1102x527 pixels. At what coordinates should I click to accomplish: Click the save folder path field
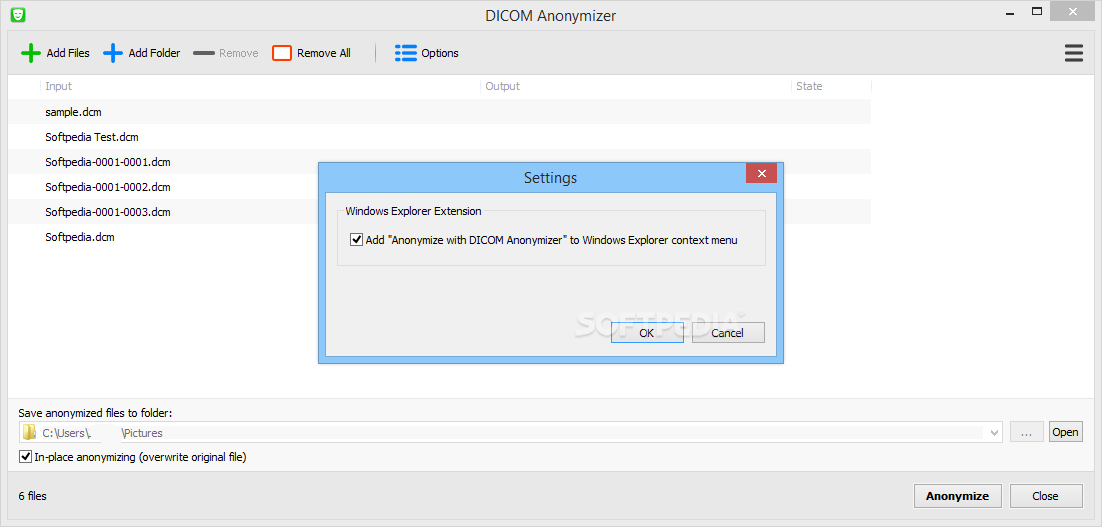tap(511, 433)
